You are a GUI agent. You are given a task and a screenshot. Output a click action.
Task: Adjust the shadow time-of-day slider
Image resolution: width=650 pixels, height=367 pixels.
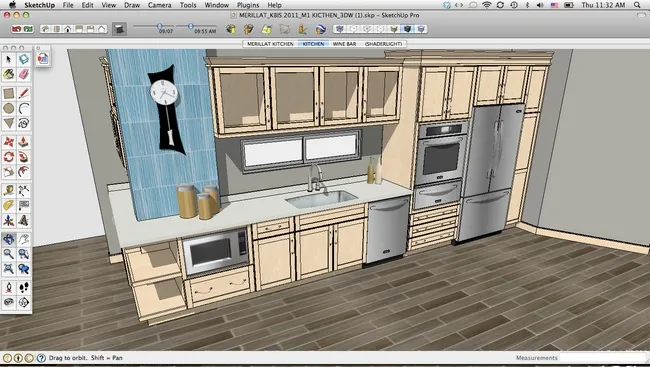tap(191, 27)
